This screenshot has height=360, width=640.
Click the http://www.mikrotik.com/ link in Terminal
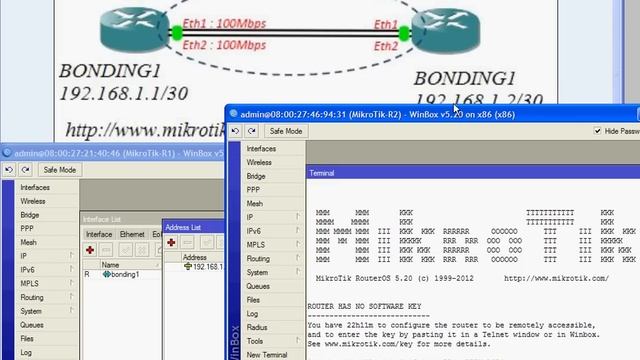tap(556, 278)
